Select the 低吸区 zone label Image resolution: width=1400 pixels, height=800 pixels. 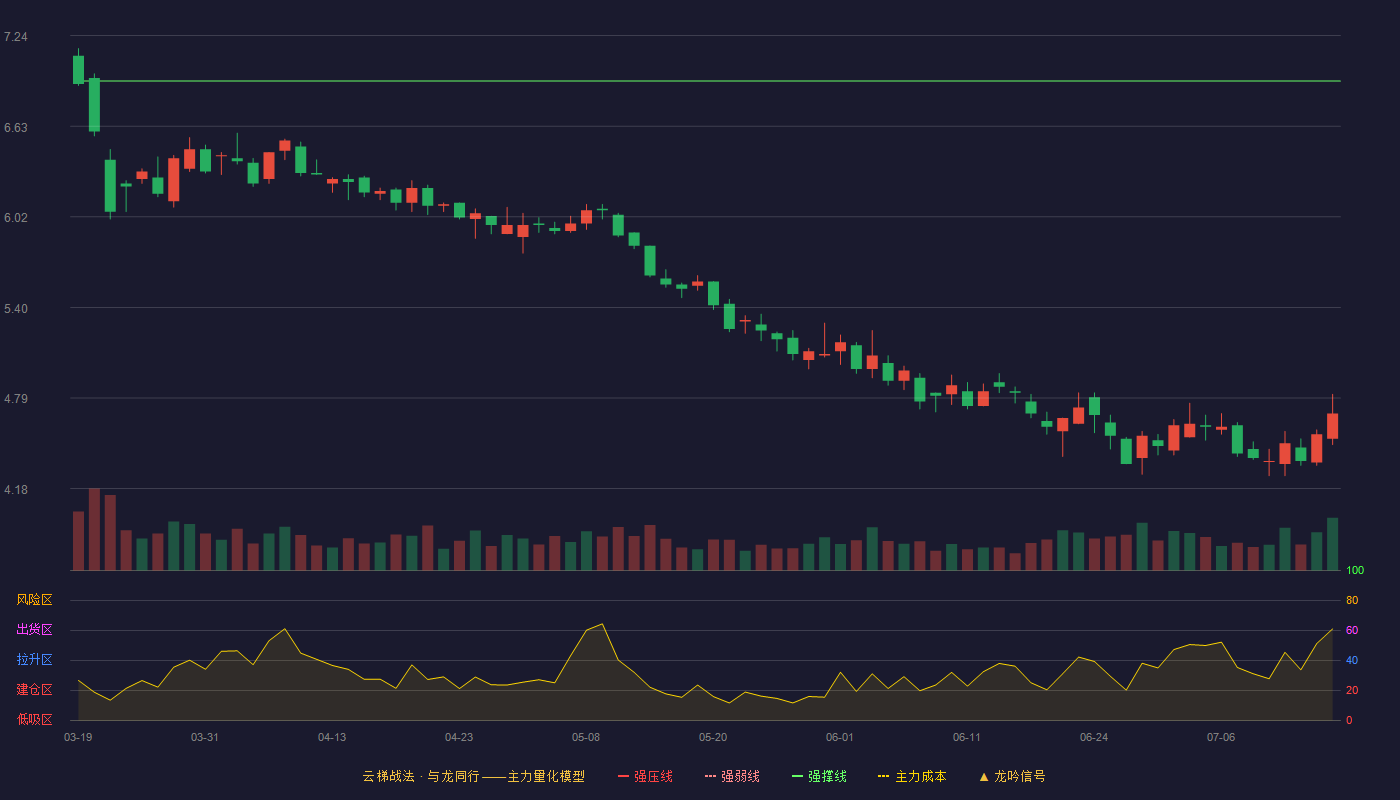tap(34, 720)
